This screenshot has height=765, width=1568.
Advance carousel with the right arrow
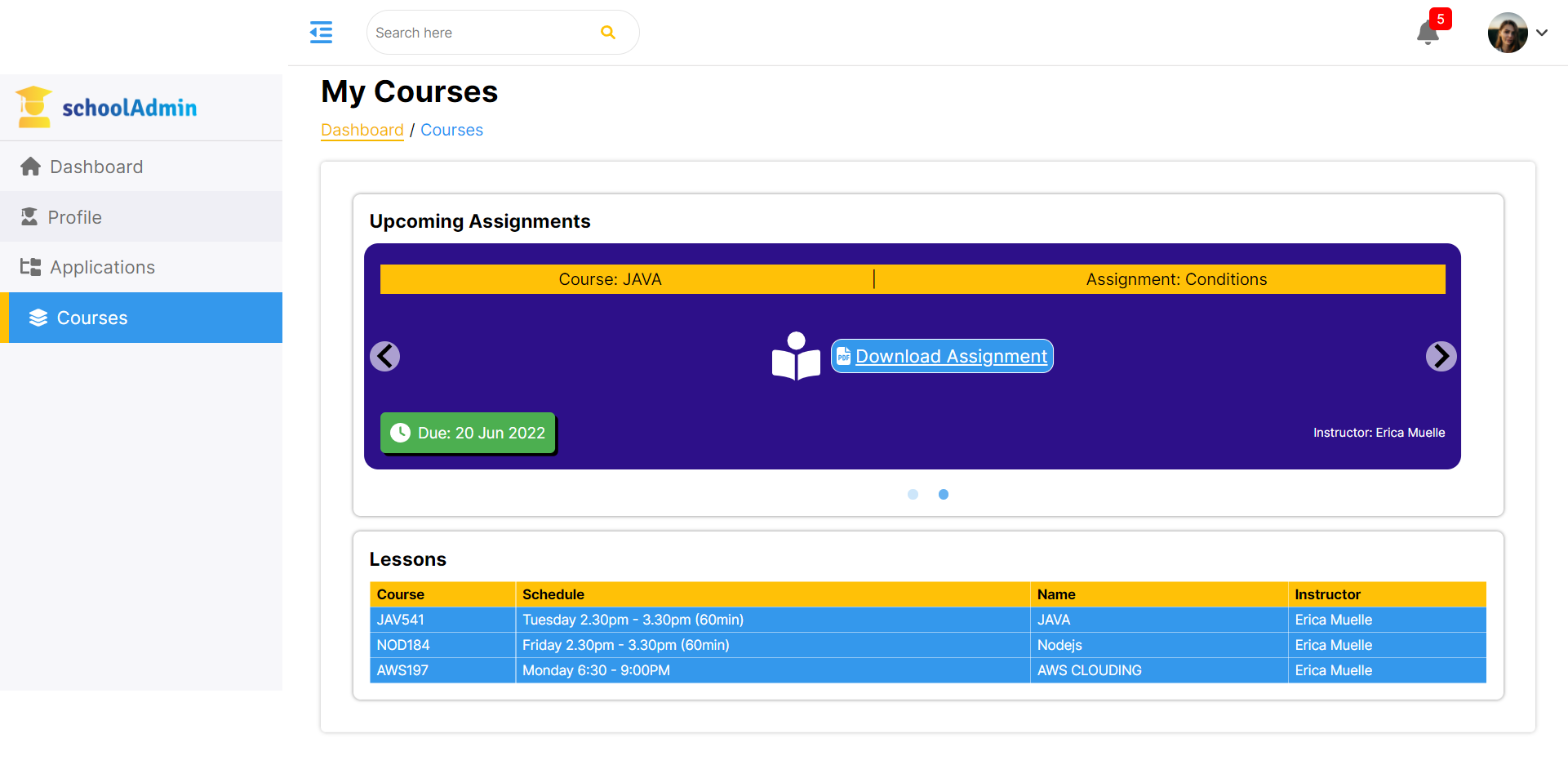1441,356
